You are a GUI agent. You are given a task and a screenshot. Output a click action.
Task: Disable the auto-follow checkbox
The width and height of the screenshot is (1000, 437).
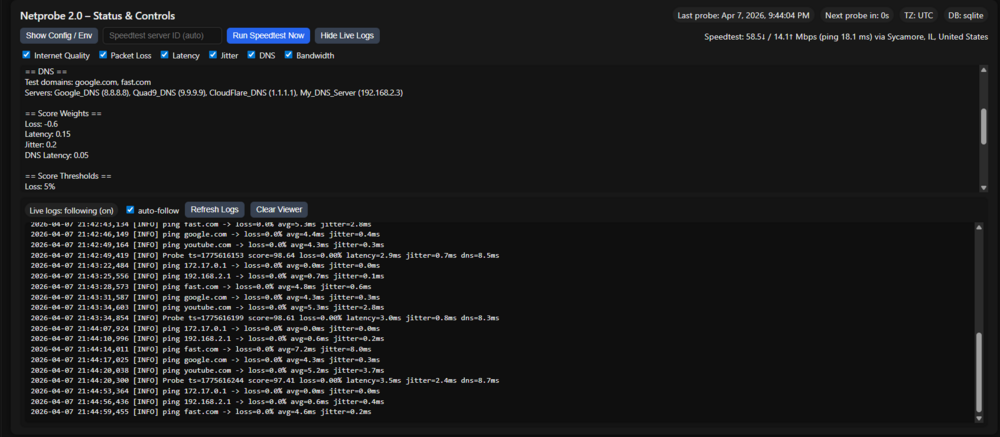point(130,209)
